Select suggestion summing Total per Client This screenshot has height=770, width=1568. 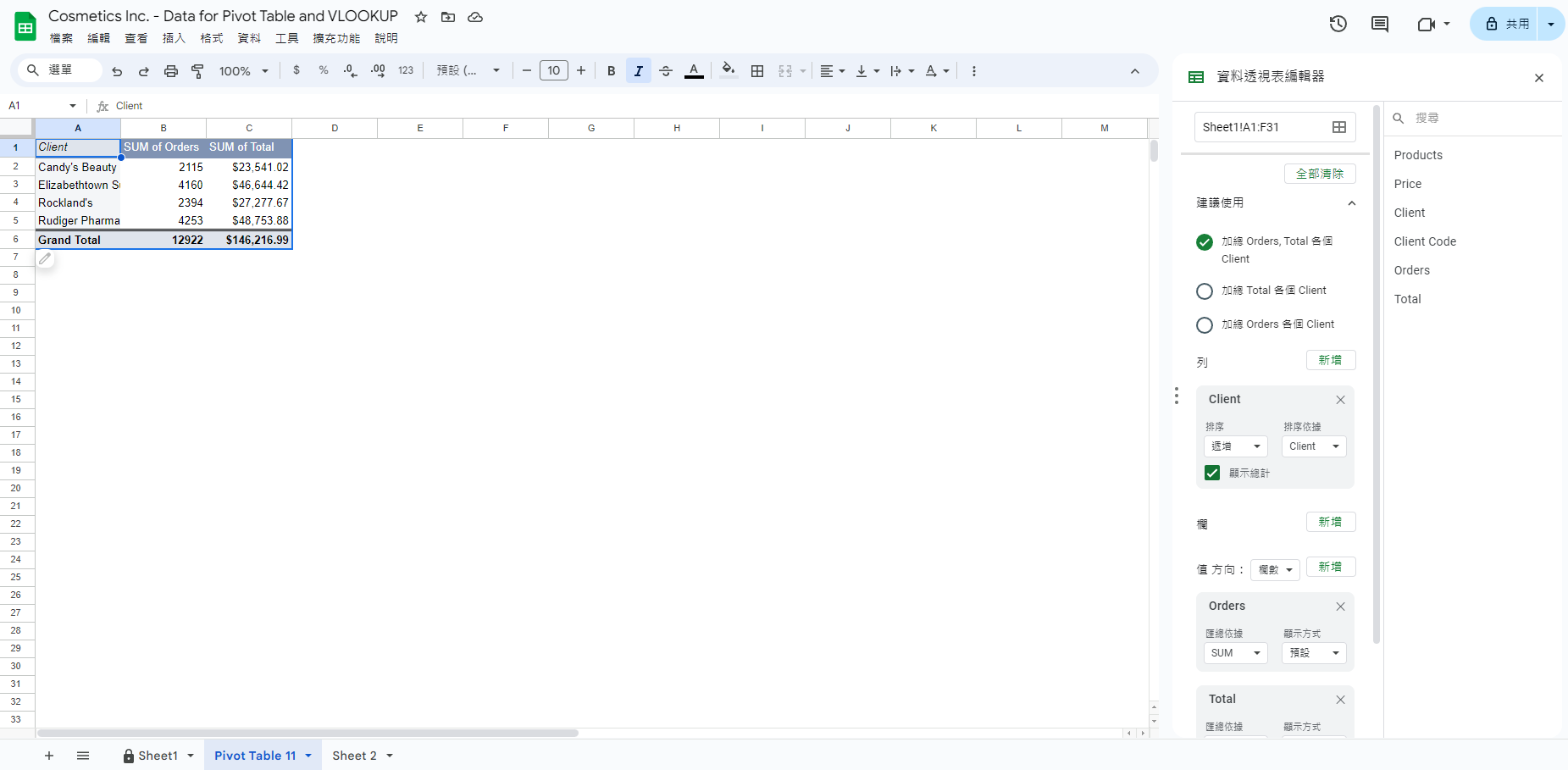[1205, 291]
